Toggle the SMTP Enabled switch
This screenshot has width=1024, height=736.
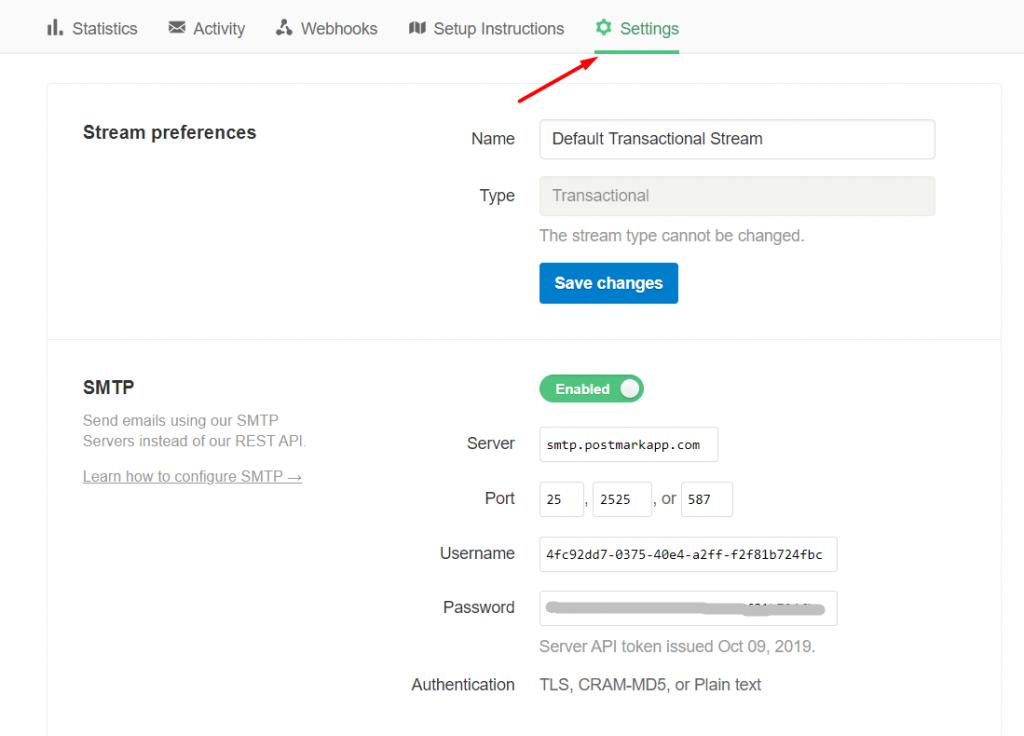coord(591,389)
